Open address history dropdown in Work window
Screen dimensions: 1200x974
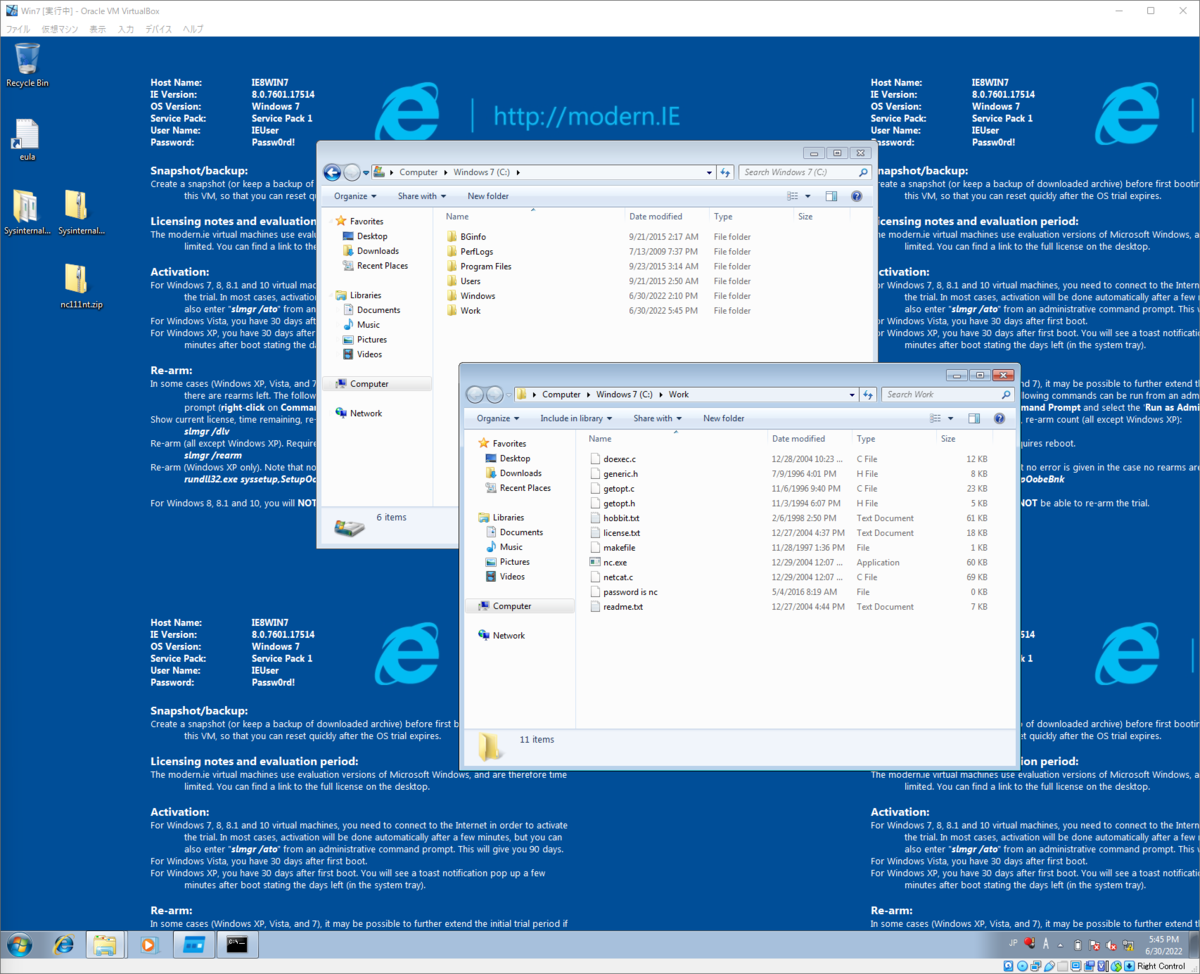851,394
